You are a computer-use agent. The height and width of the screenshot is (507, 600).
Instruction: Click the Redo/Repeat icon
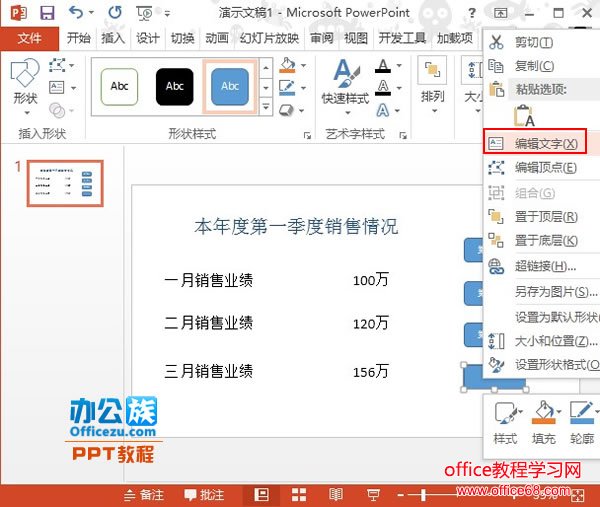[x=115, y=13]
